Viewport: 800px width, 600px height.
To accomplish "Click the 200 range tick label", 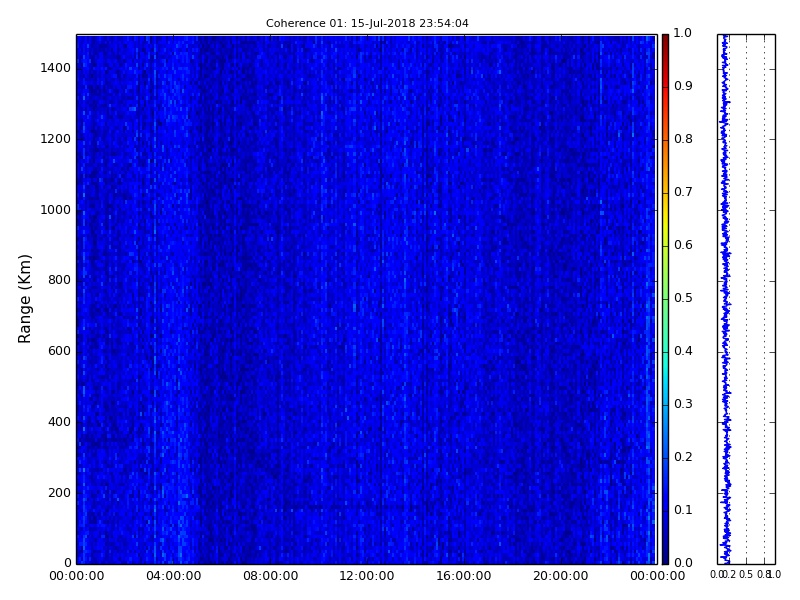I will 59,493.
